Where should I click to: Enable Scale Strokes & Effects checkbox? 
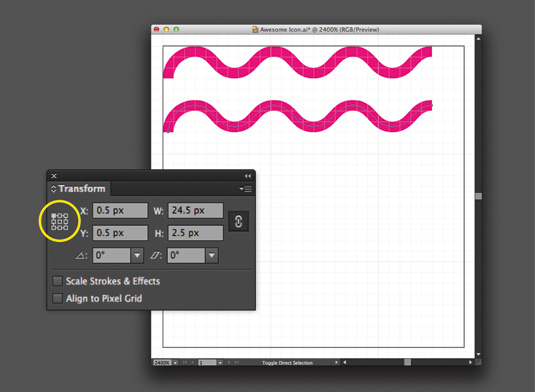click(57, 281)
